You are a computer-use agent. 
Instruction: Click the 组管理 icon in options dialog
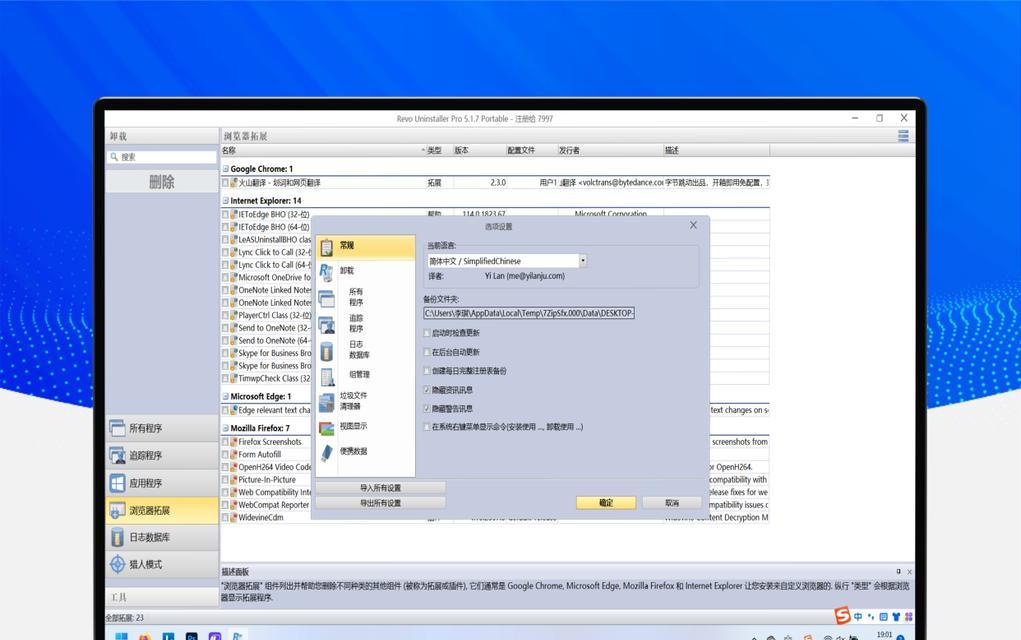pyautogui.click(x=327, y=376)
